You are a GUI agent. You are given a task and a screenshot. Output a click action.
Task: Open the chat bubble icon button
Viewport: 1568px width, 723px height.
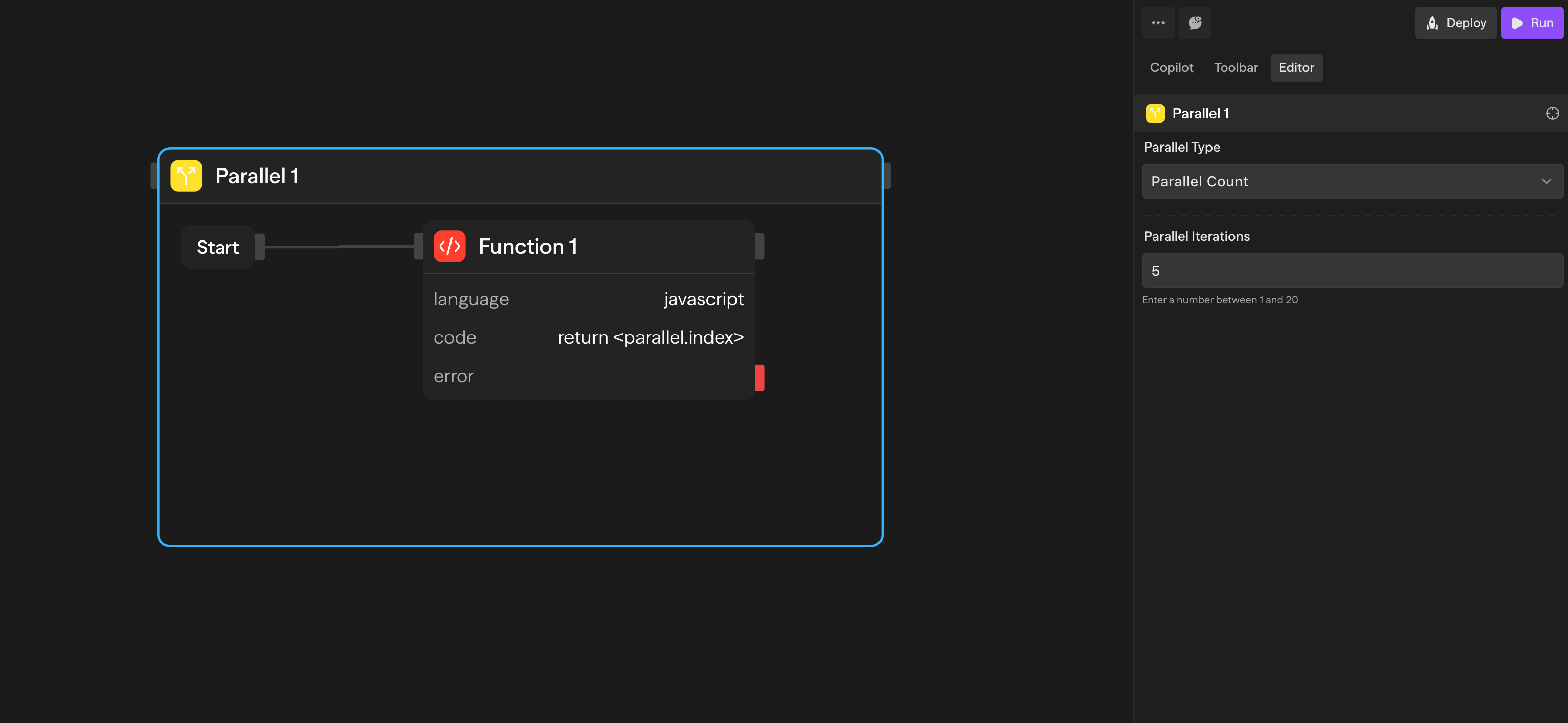pyautogui.click(x=1195, y=23)
